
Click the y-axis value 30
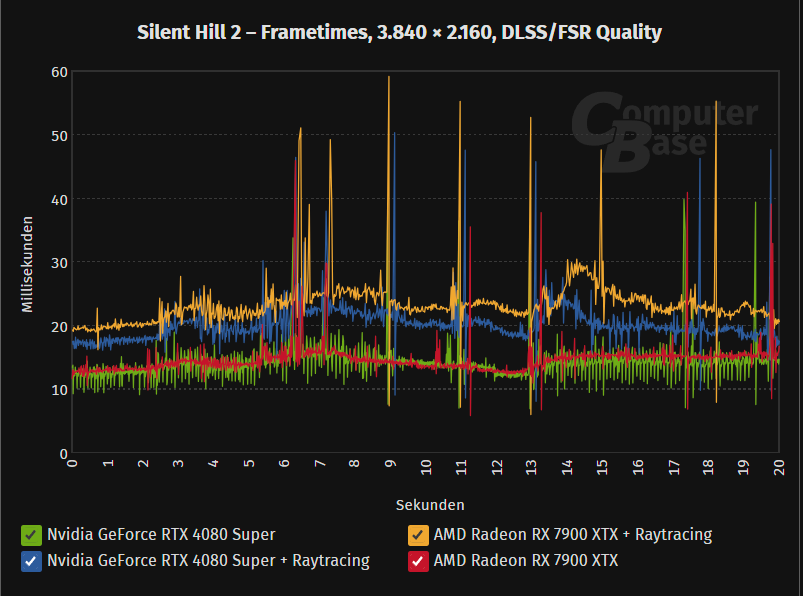tap(59, 263)
